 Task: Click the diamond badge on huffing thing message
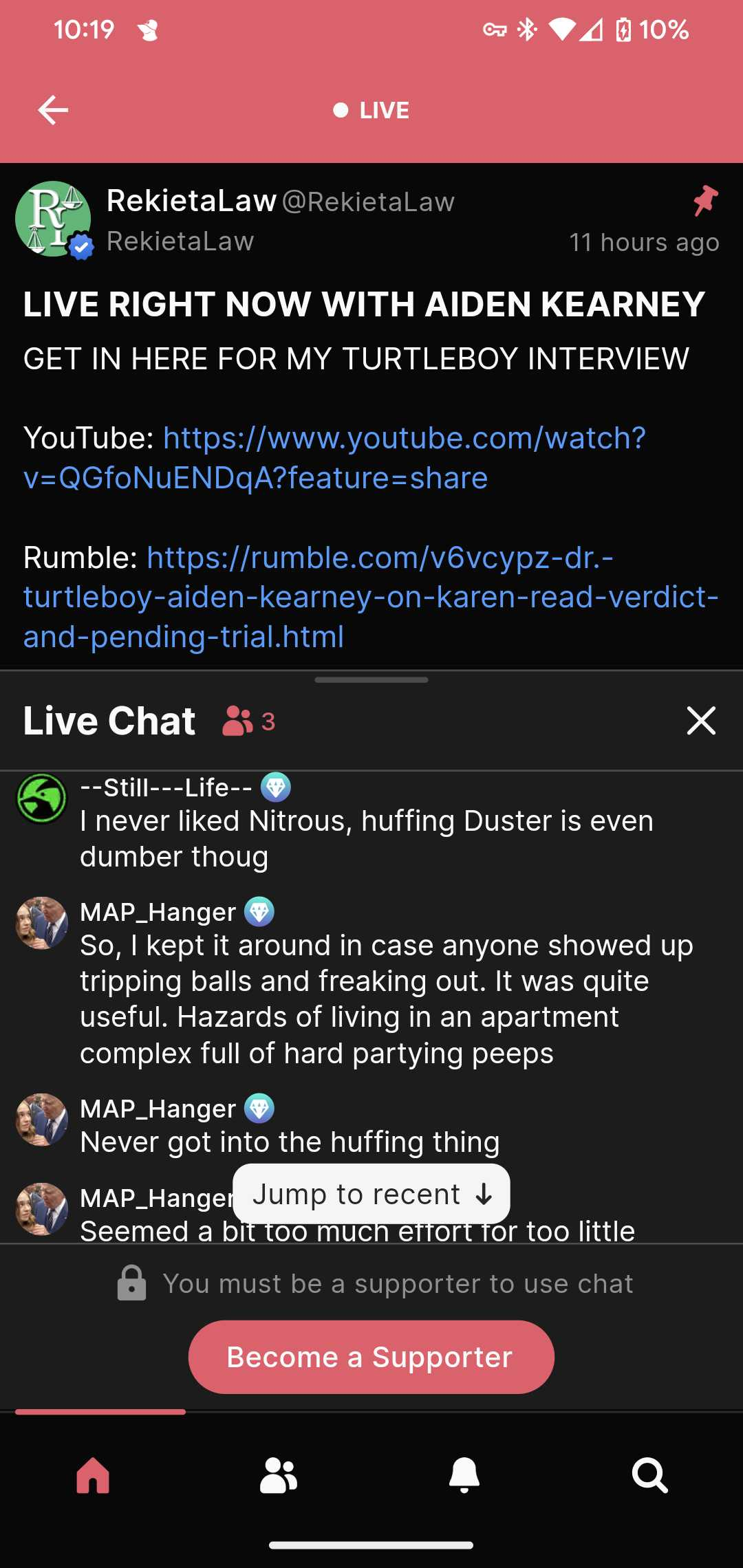[259, 1108]
